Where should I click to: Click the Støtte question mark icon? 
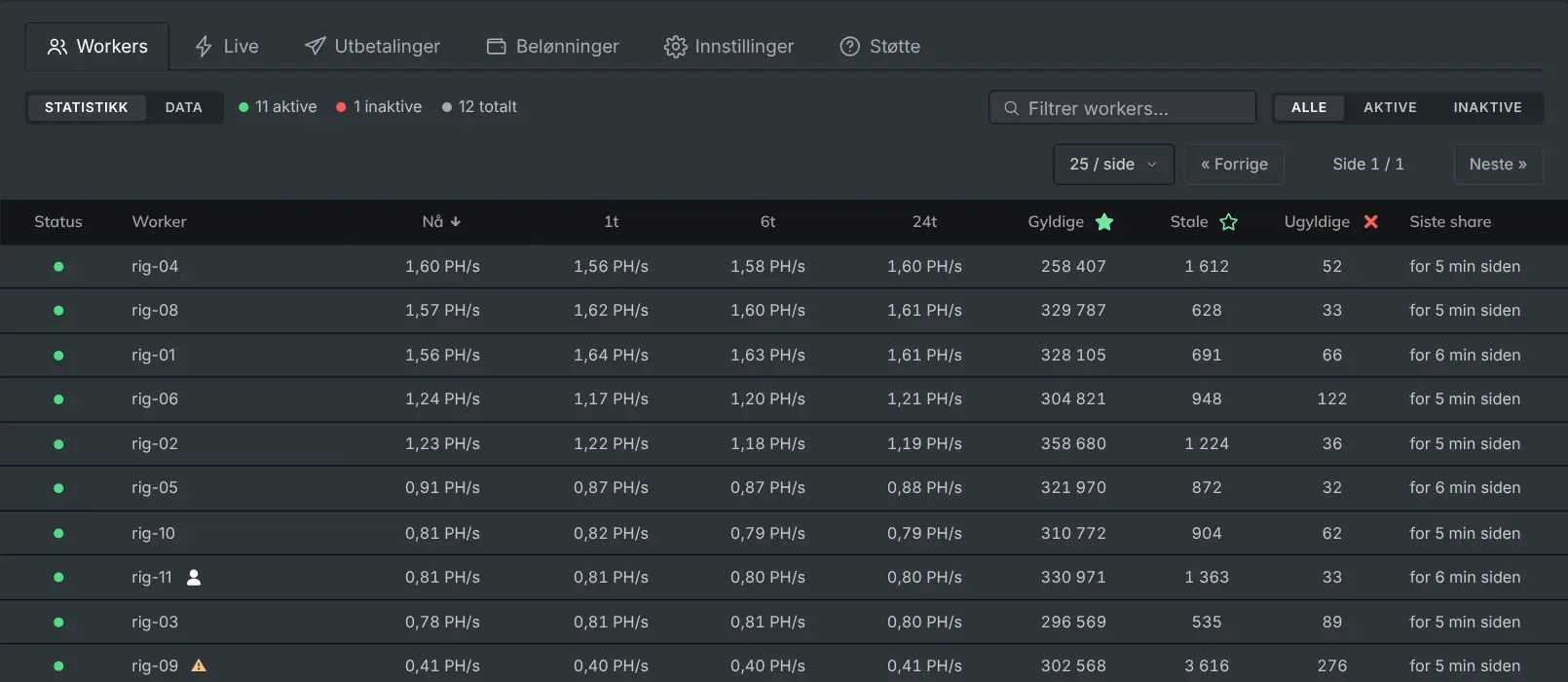pos(850,47)
